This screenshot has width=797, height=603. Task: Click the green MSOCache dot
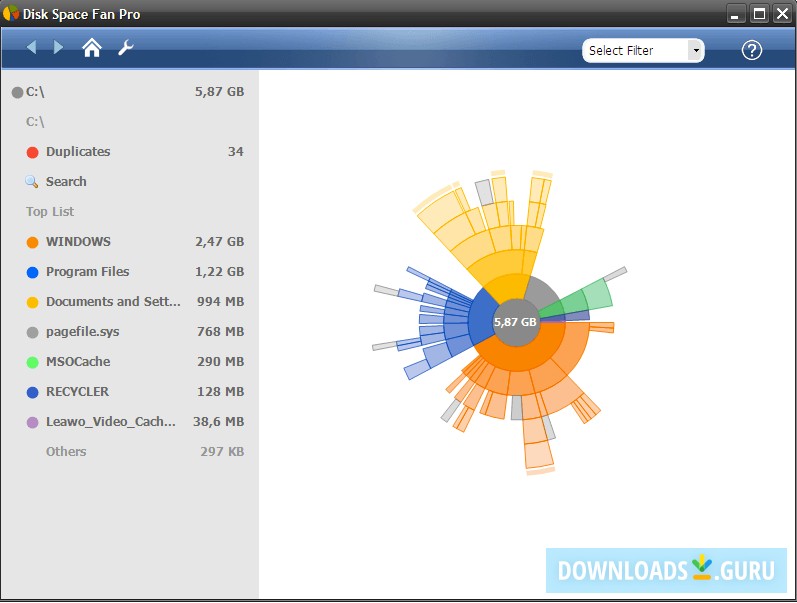[x=33, y=363]
